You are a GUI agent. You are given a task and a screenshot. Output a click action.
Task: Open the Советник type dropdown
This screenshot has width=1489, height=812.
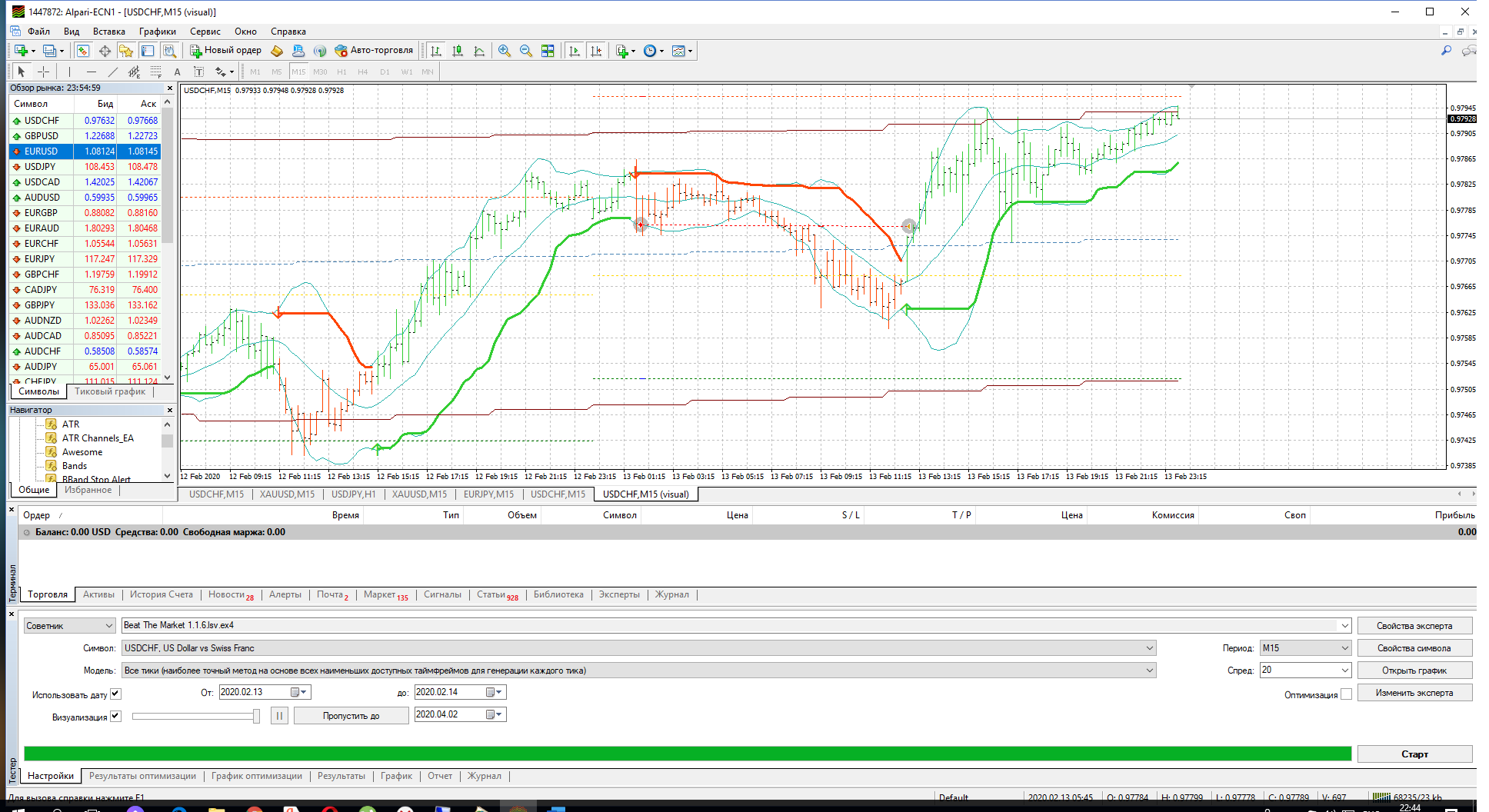(69, 626)
